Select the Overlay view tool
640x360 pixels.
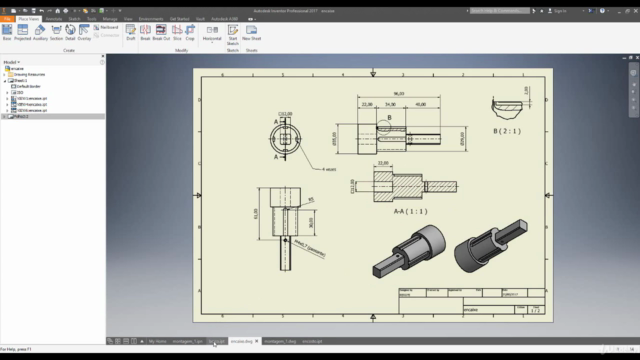(x=84, y=32)
